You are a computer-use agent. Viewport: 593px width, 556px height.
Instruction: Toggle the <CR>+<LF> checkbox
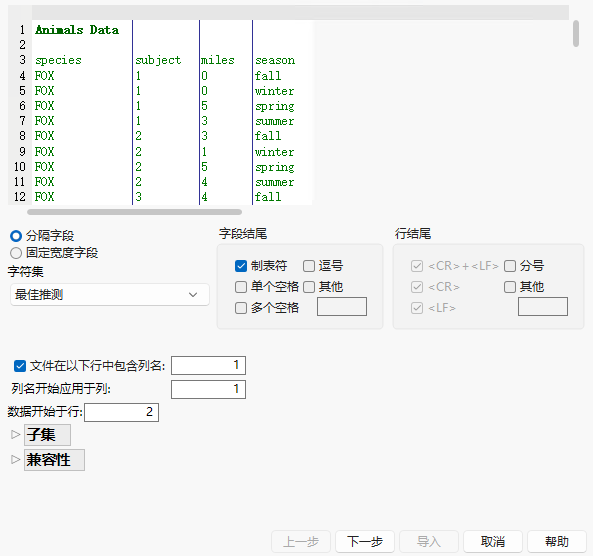click(417, 266)
